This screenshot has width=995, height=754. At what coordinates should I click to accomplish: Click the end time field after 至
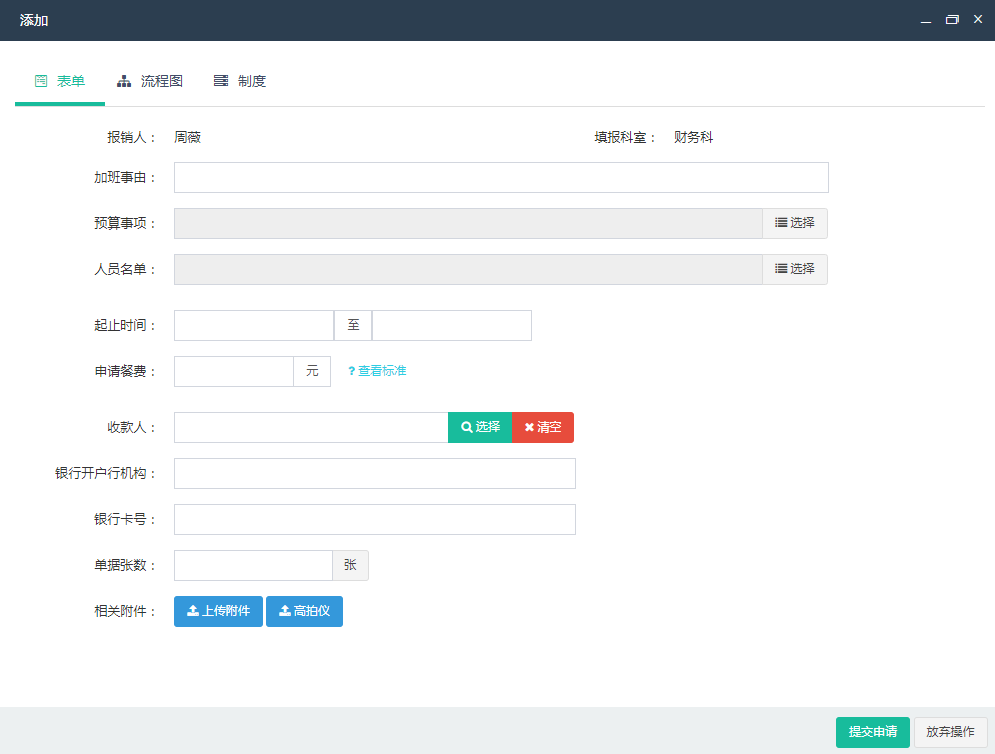(x=452, y=326)
